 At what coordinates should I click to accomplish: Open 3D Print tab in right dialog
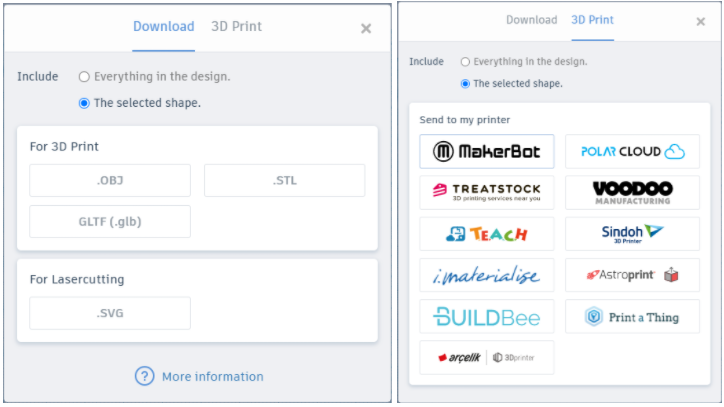[592, 20]
